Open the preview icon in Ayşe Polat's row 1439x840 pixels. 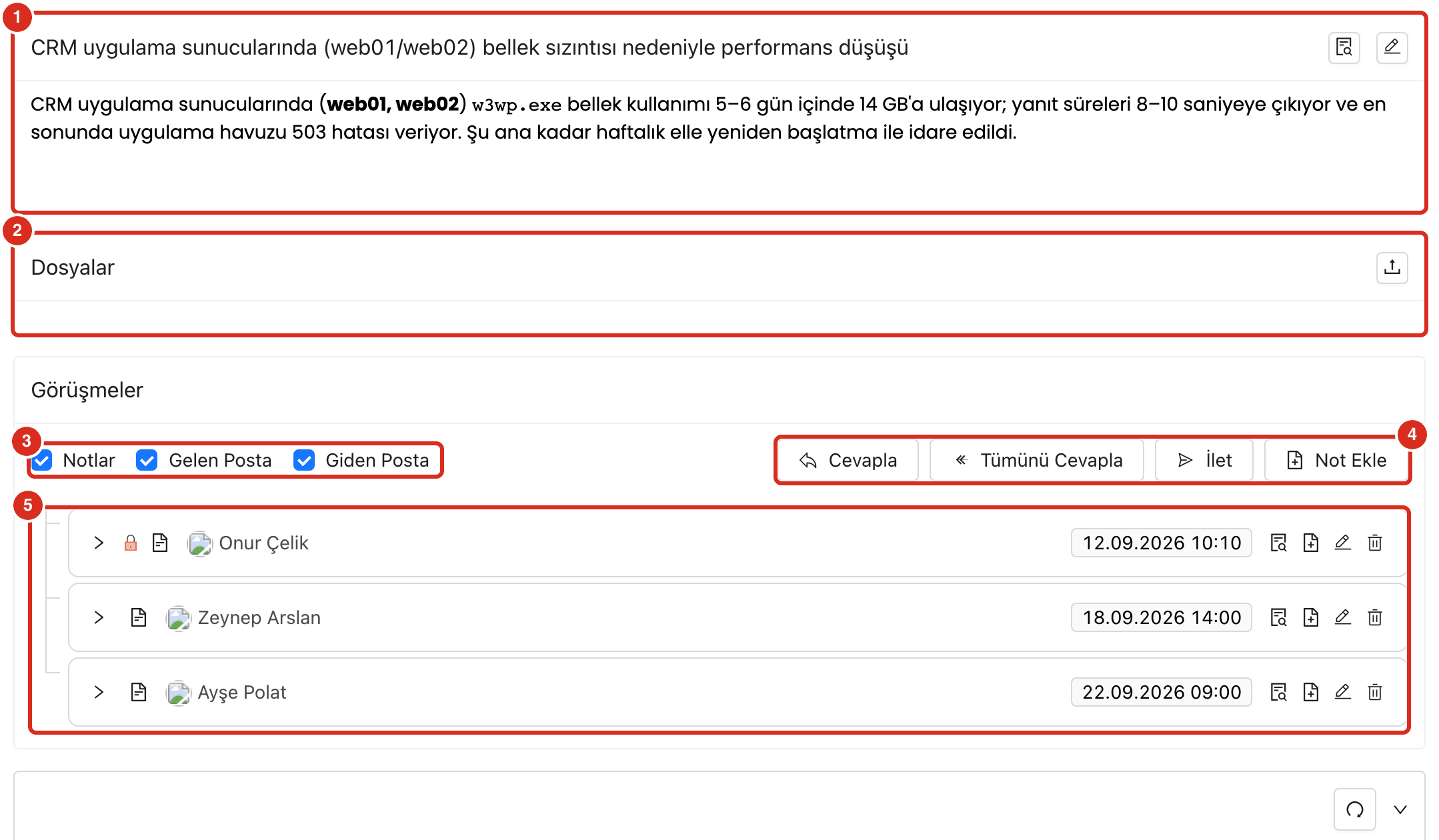pyautogui.click(x=1278, y=693)
